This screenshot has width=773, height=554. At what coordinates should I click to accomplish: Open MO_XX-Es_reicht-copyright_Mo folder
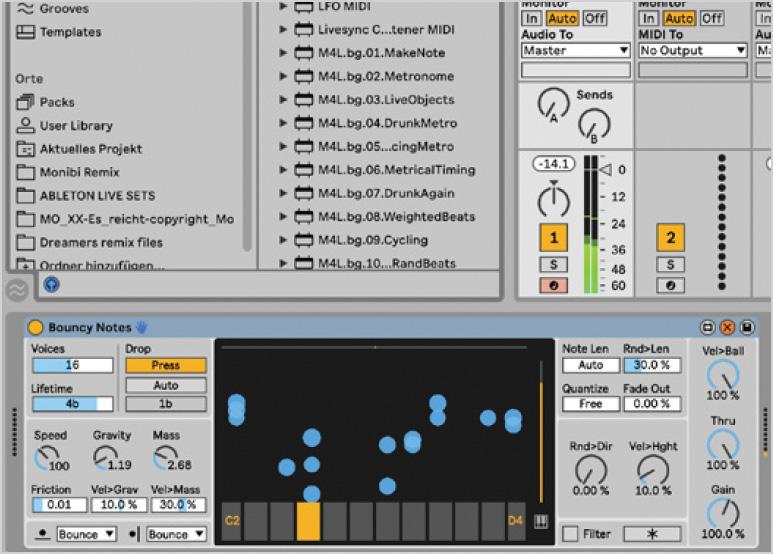125,219
